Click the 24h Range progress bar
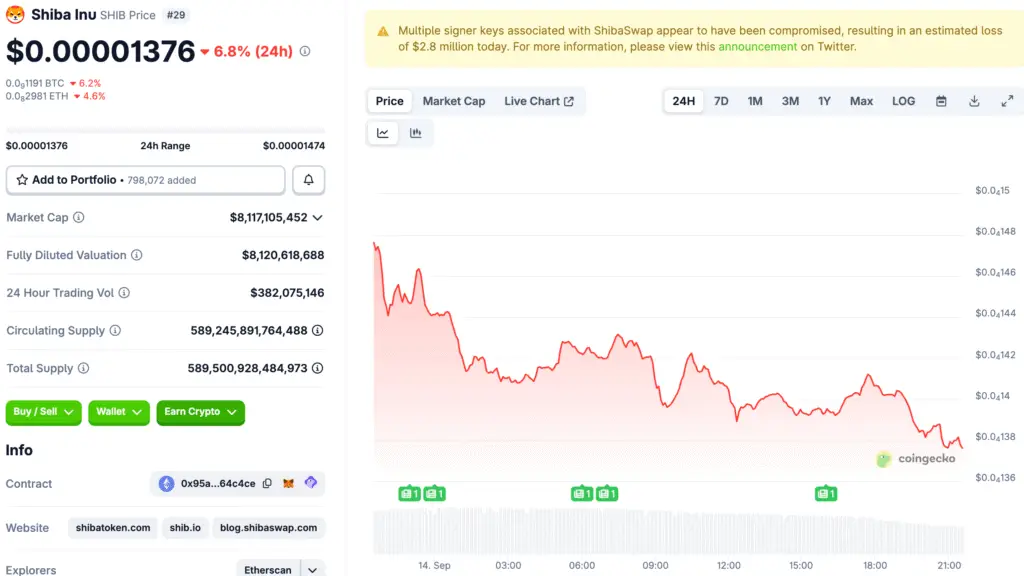Viewport: 1024px width, 576px height. click(x=165, y=130)
